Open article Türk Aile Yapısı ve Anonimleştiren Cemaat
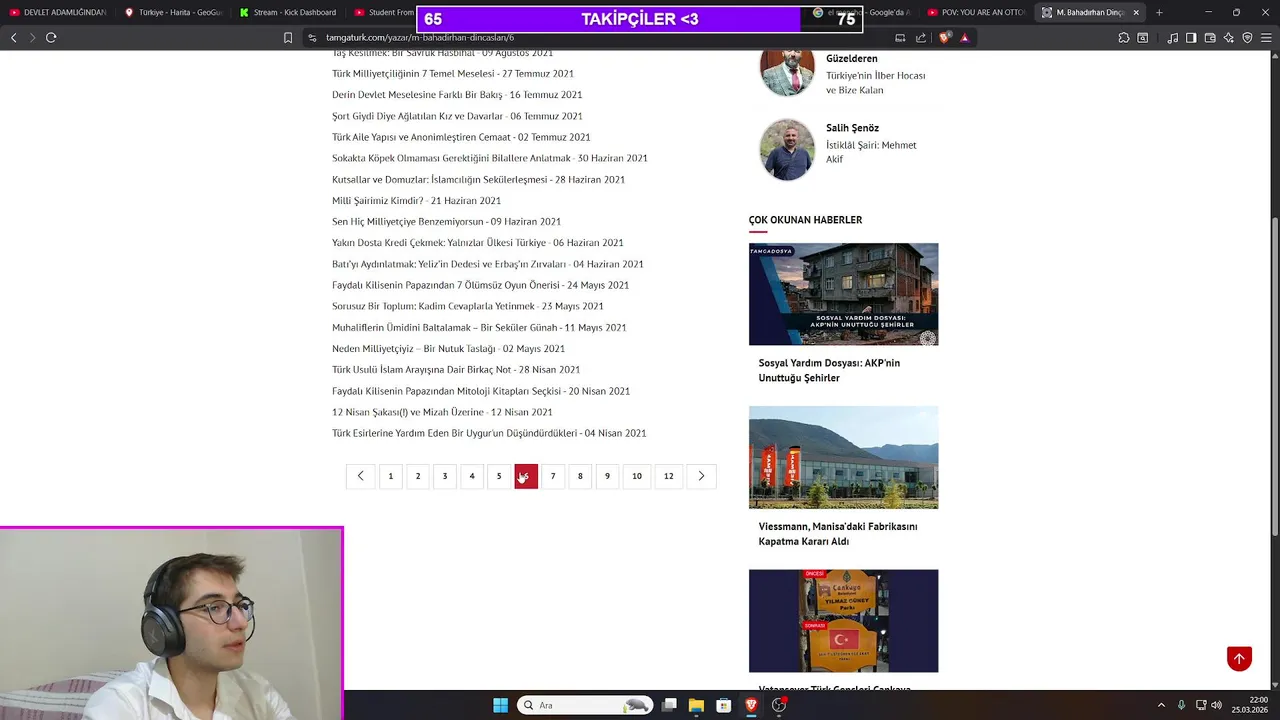The width and height of the screenshot is (1280, 720). point(461,137)
